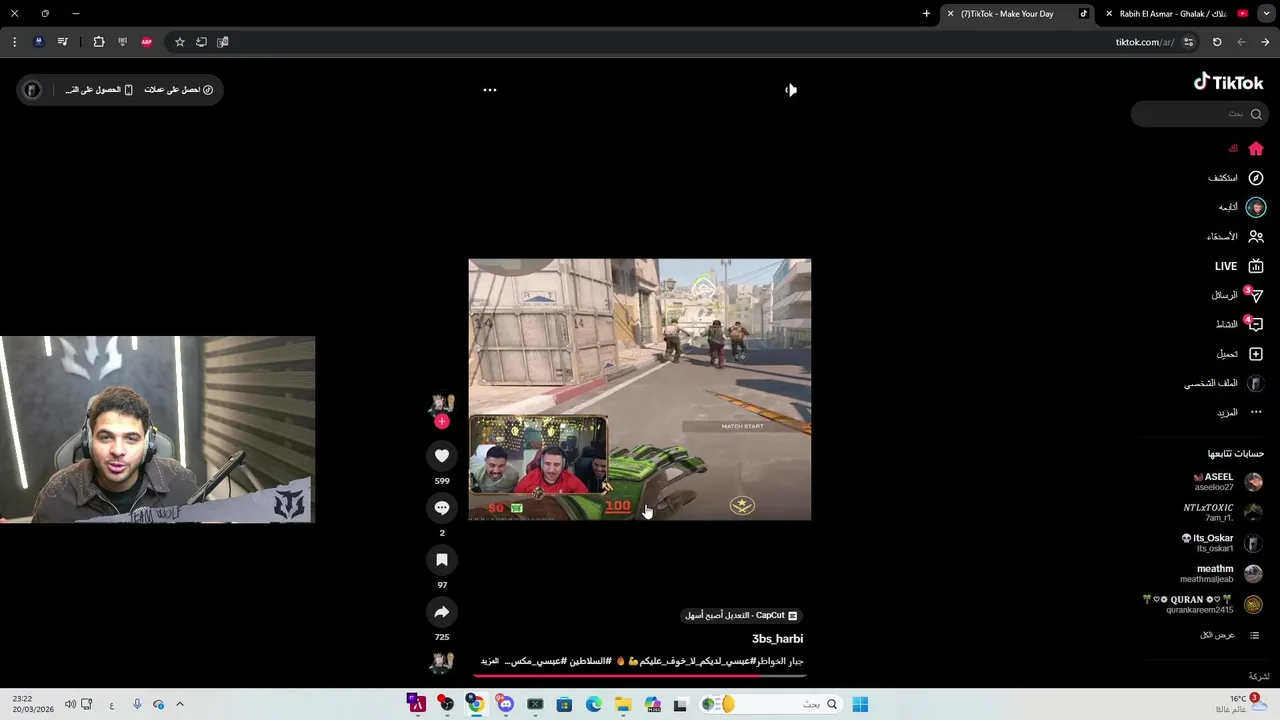This screenshot has height=720, width=1280.
Task: Open the meathm followed account
Action: pos(1222,574)
